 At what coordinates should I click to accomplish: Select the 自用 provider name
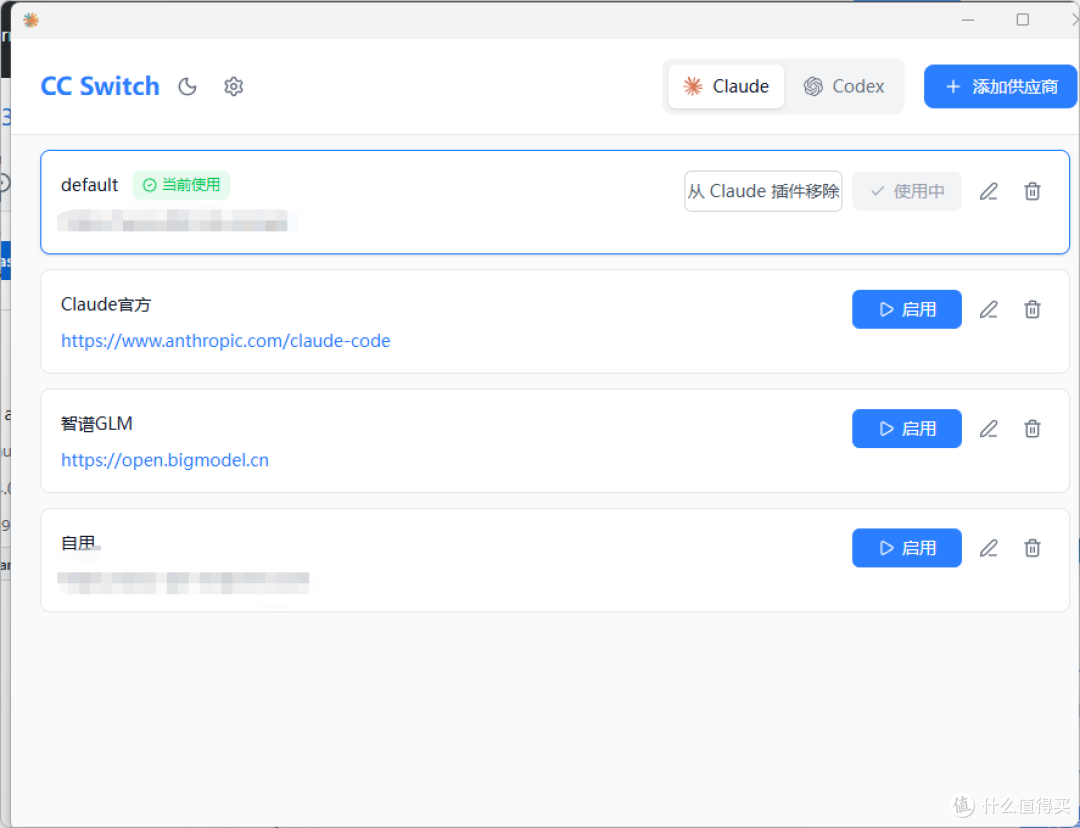pos(78,543)
